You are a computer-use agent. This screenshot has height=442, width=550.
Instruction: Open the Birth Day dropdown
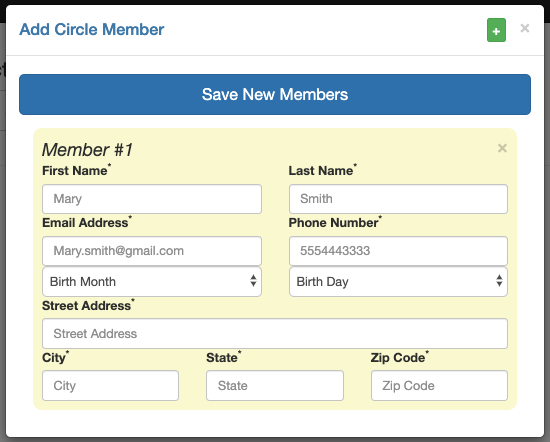[398, 282]
